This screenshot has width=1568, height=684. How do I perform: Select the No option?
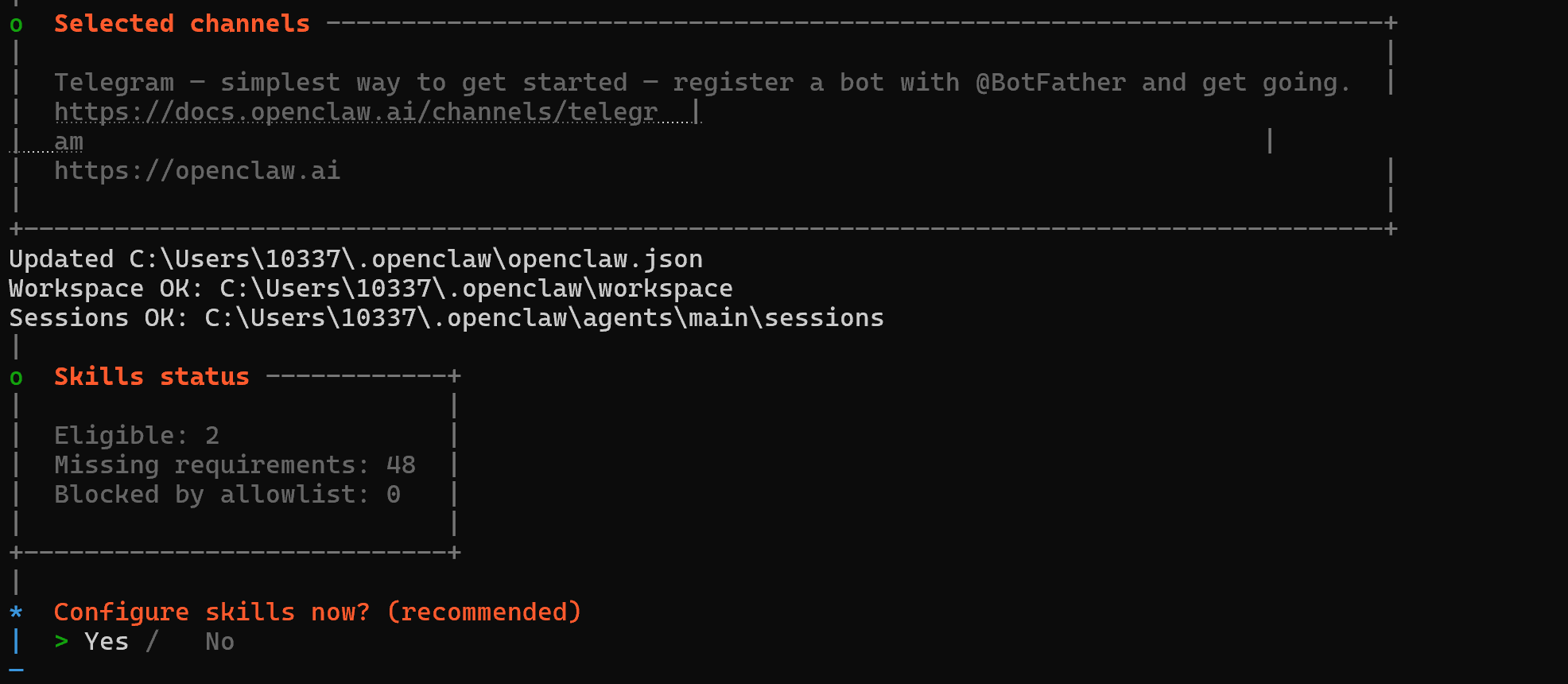[219, 641]
